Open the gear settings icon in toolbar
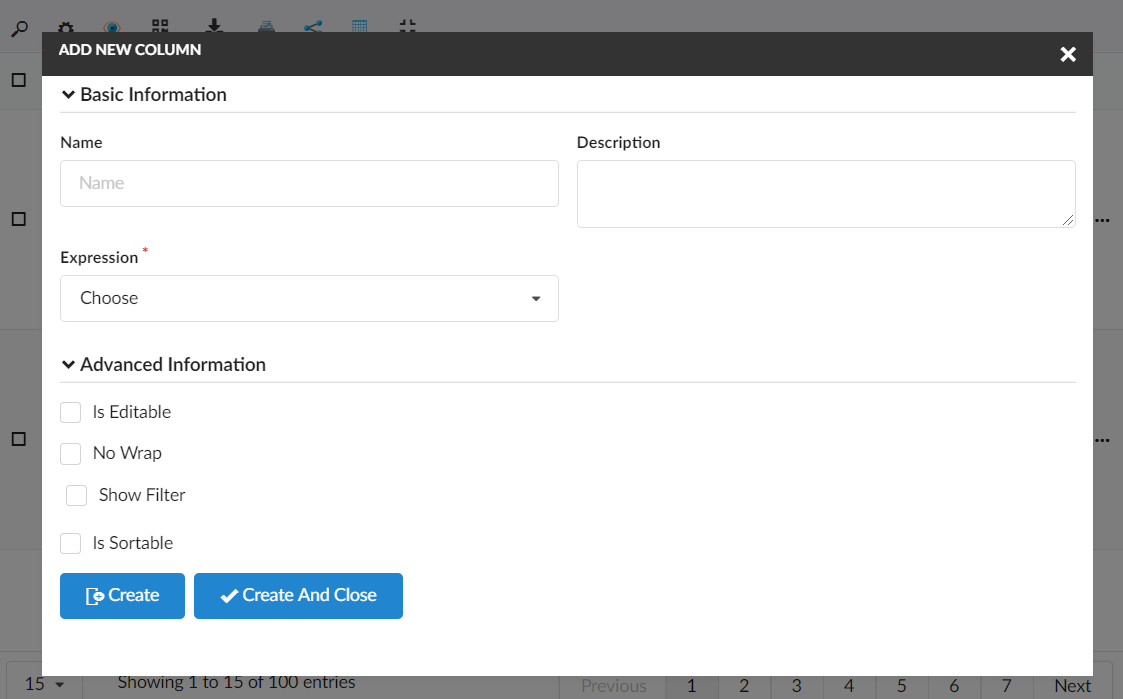Screen dimensions: 1123x699 coord(65,27)
